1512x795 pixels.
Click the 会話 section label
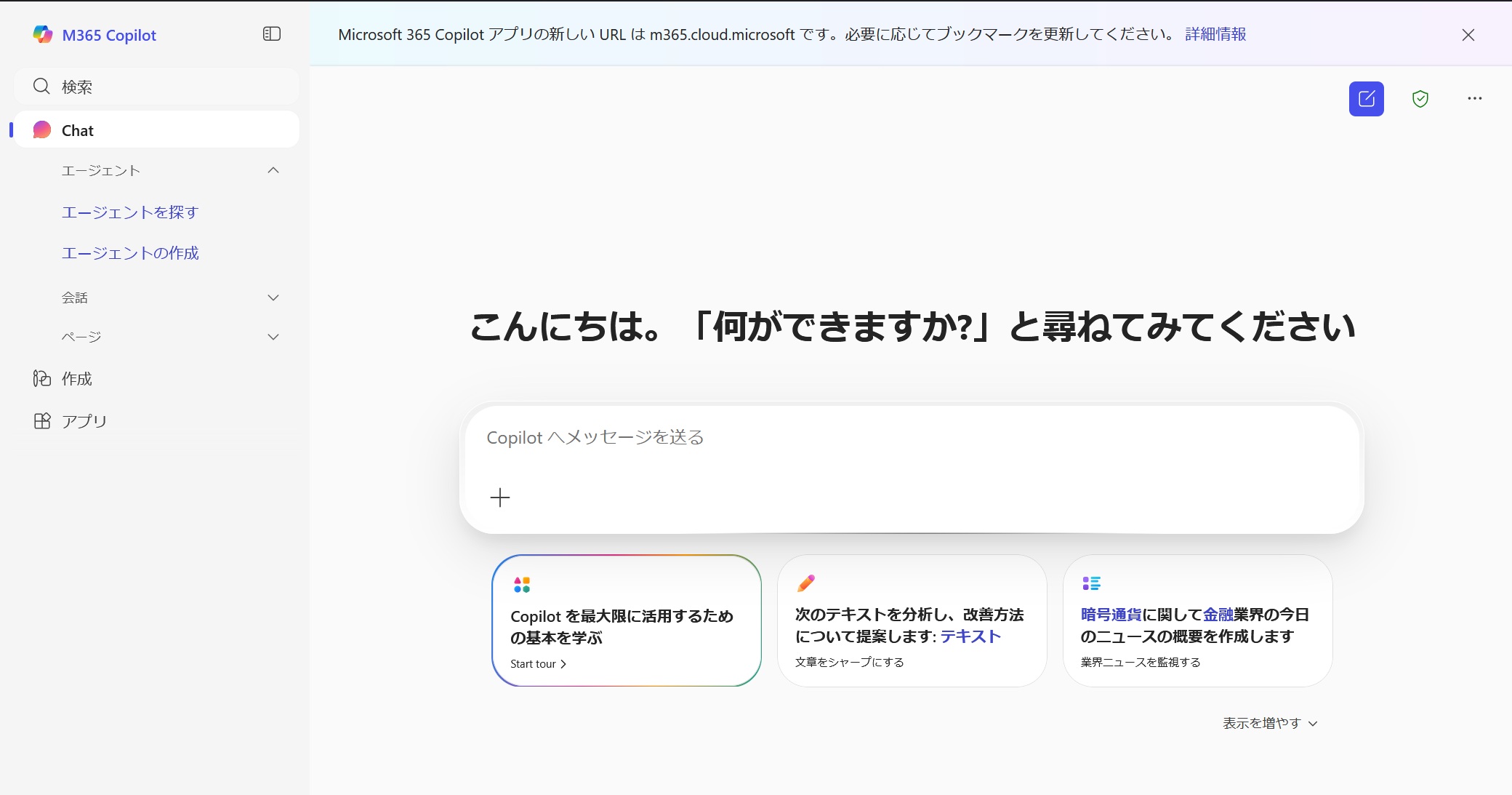[75, 297]
